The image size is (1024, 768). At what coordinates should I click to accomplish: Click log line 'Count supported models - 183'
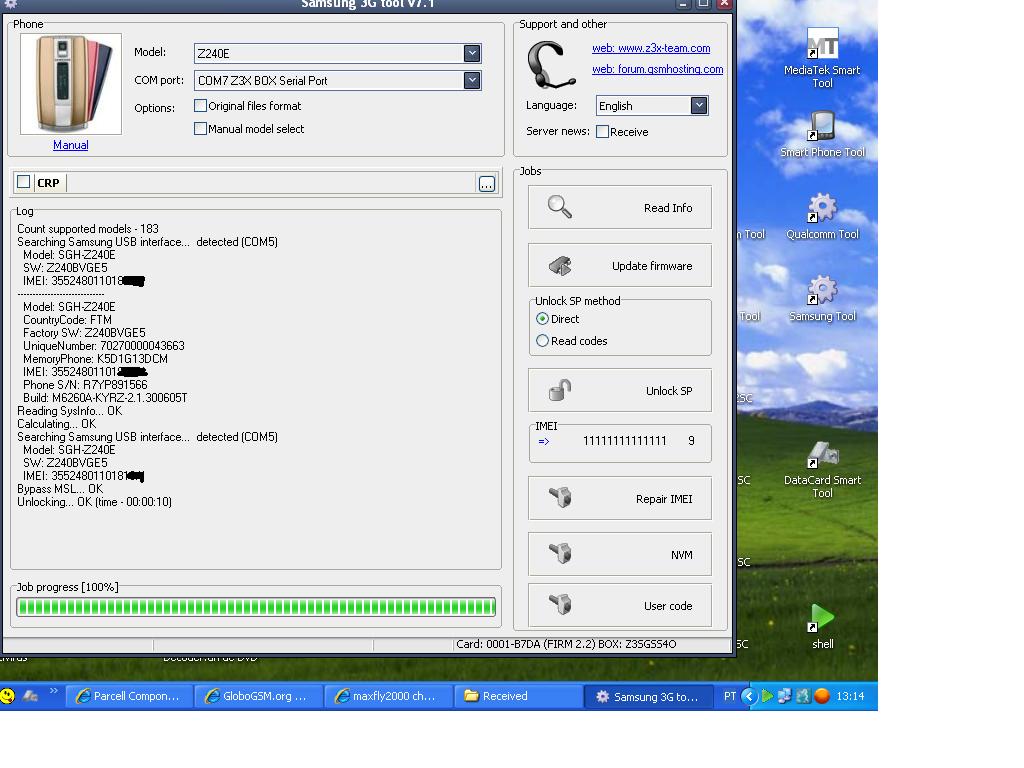point(88,229)
